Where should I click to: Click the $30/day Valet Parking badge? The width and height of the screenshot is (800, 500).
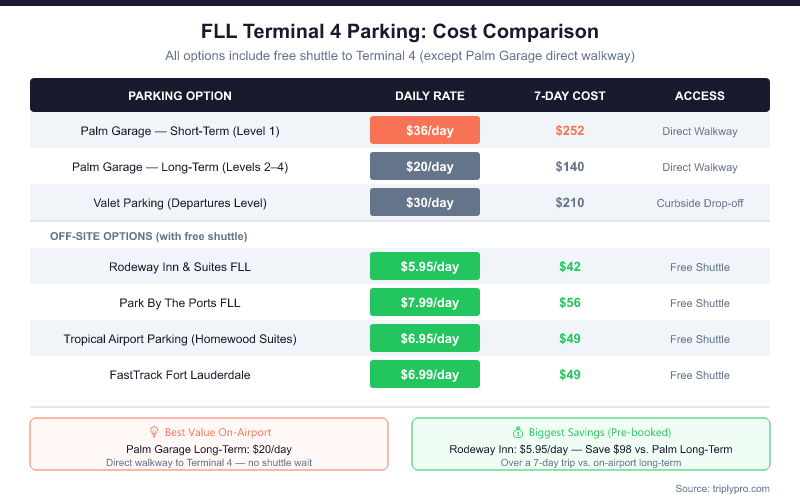[x=425, y=202]
